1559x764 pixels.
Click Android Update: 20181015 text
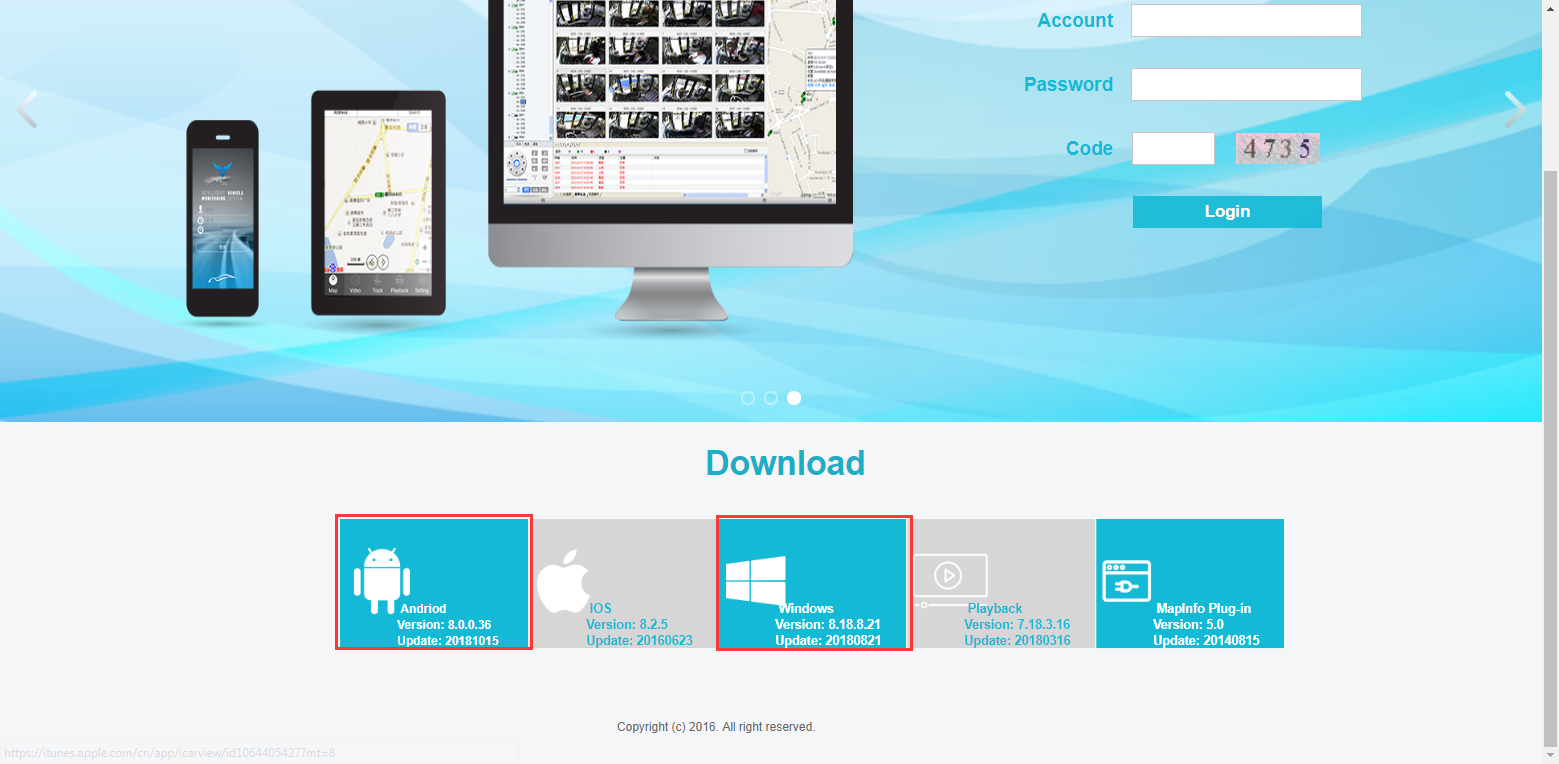tap(448, 640)
